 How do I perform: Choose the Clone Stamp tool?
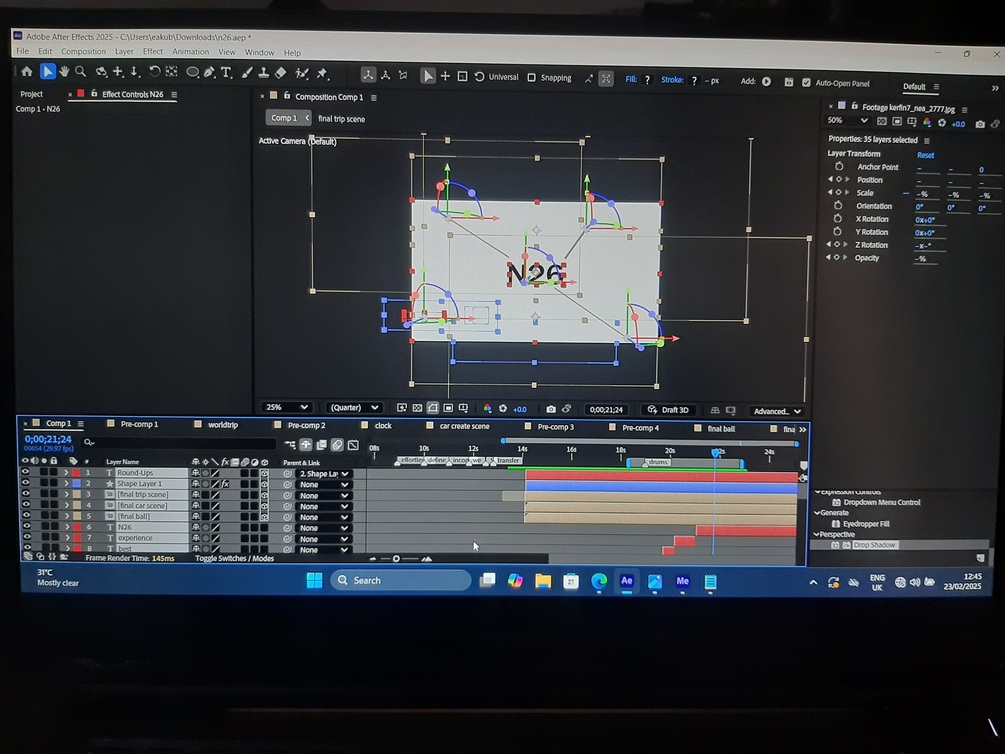click(264, 74)
